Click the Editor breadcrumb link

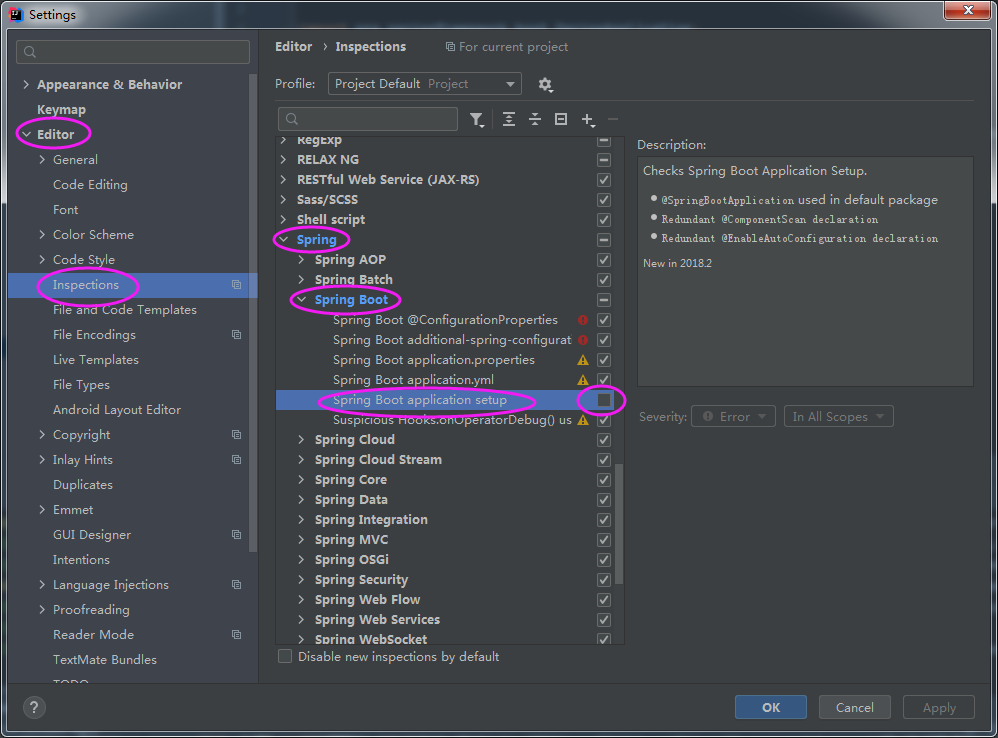pos(293,46)
